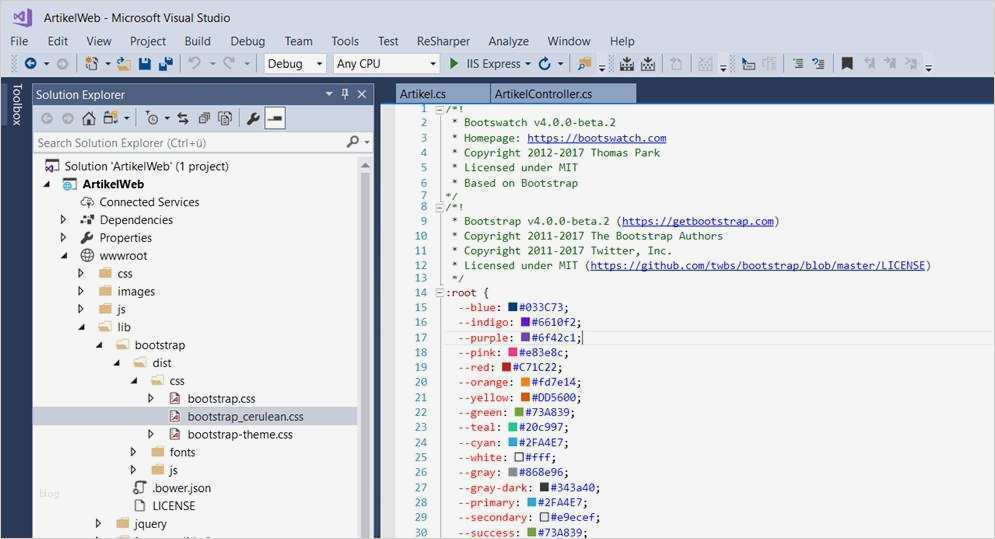
Task: Click the Save All toolbar icon
Action: [x=165, y=64]
